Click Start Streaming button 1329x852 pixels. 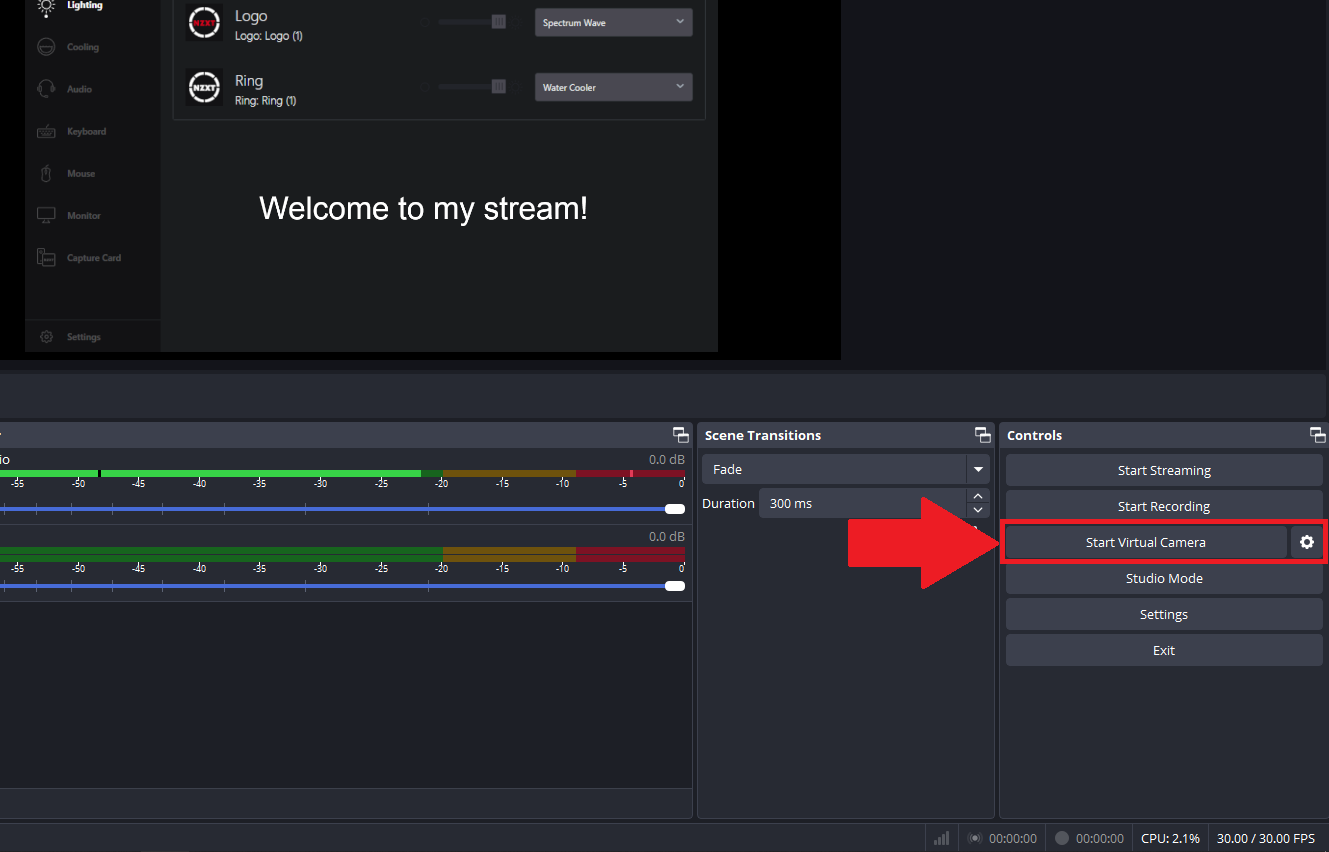[1164, 470]
